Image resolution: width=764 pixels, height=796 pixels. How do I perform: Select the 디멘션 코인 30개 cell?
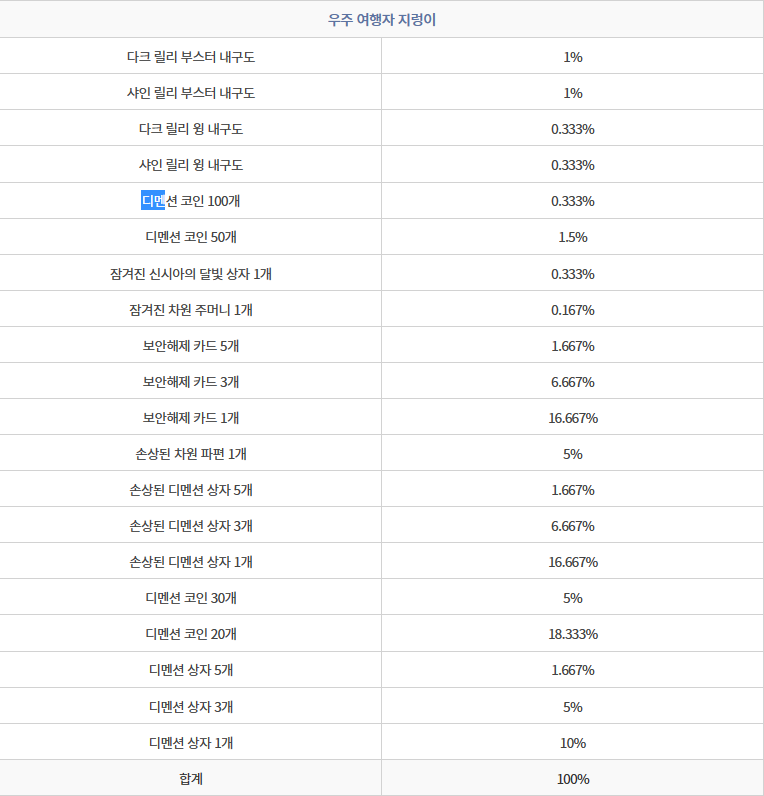point(191,598)
